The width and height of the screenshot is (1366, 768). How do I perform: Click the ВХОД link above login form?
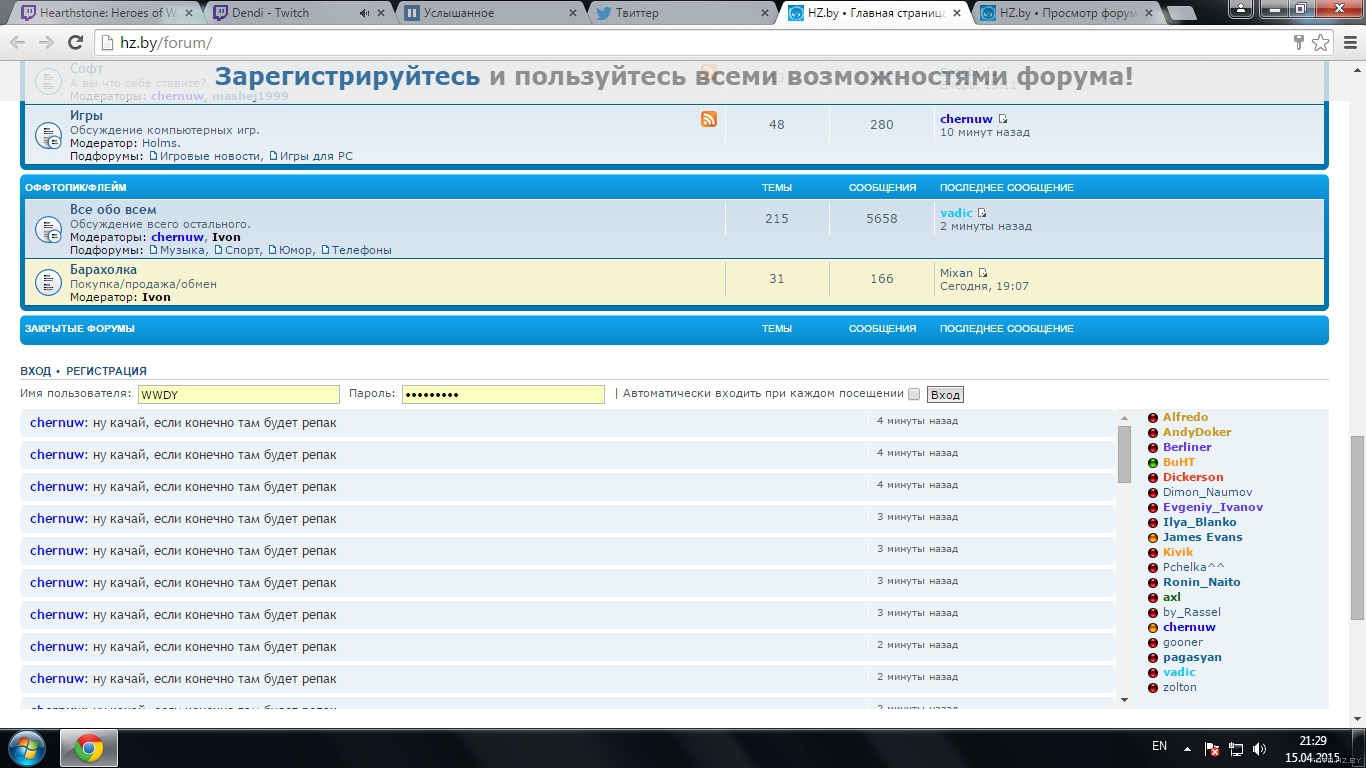(x=36, y=371)
